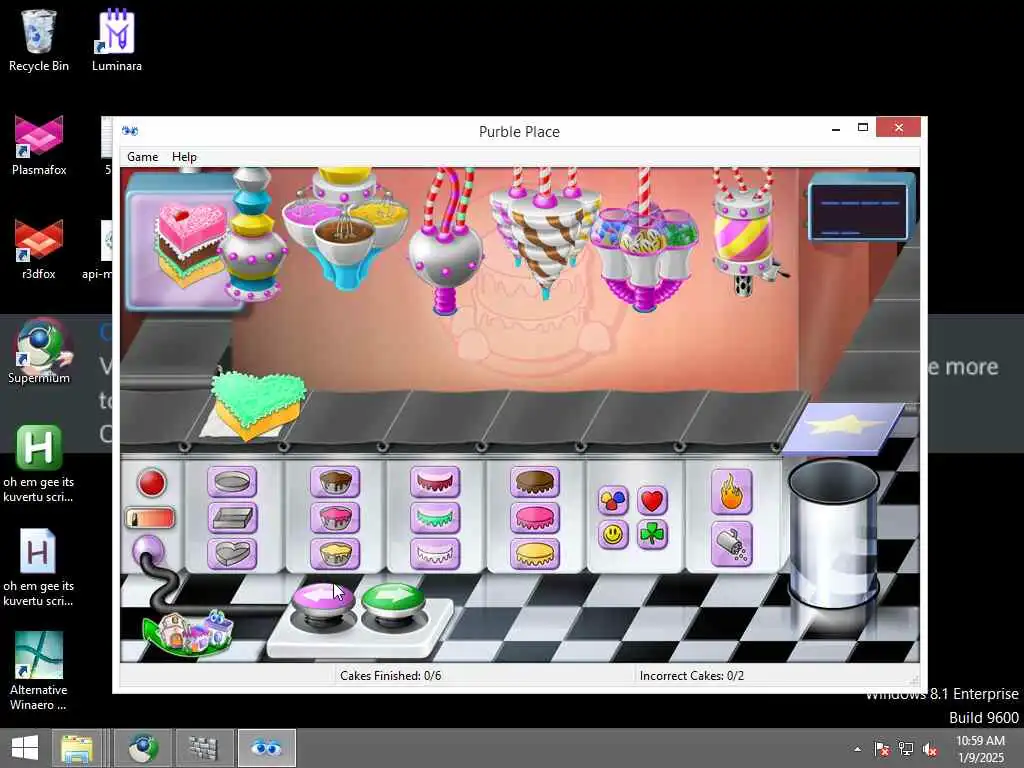Click the round red button on control panel
Screen dimensions: 1024x768
click(x=152, y=483)
